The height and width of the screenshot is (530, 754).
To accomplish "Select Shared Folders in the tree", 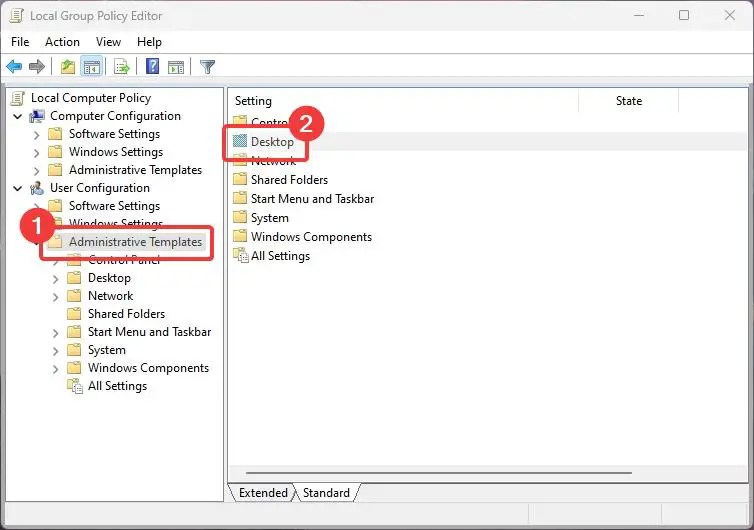I will point(126,314).
